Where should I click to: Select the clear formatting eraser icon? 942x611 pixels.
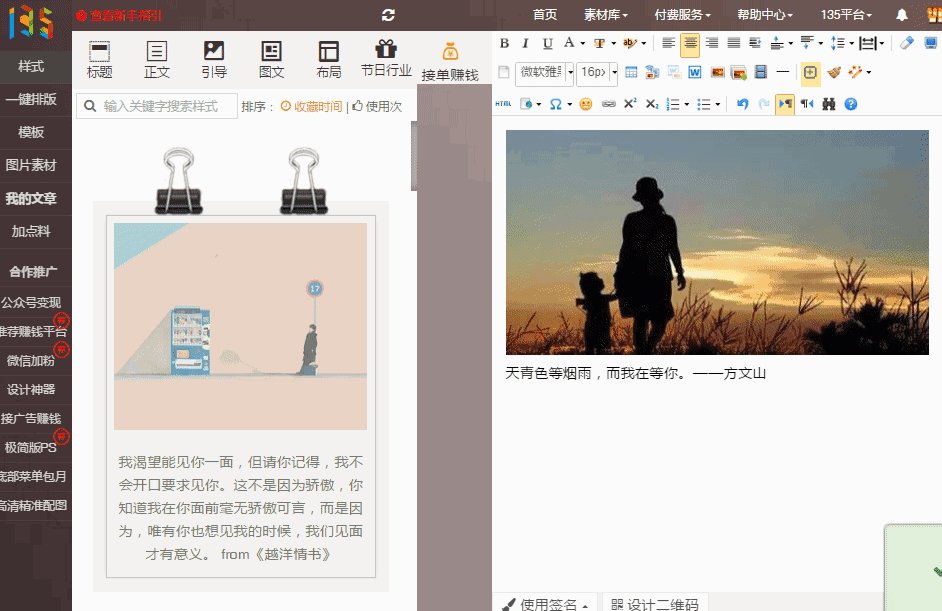tap(908, 43)
